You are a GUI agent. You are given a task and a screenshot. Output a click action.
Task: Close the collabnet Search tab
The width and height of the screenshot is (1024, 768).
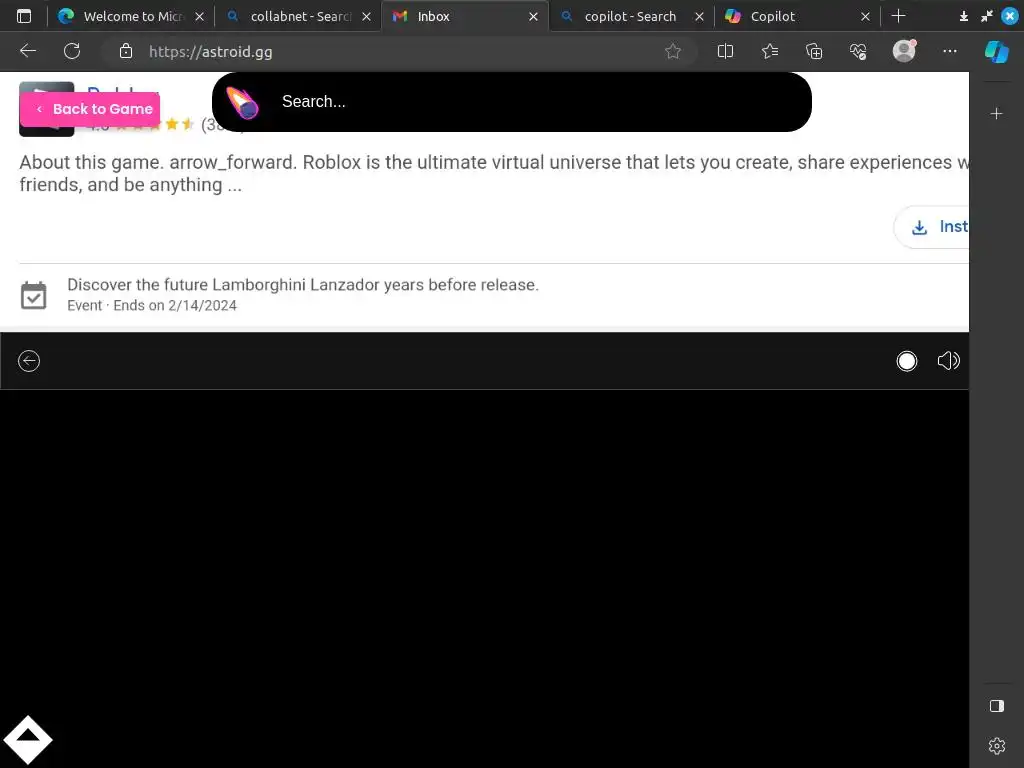(x=366, y=16)
